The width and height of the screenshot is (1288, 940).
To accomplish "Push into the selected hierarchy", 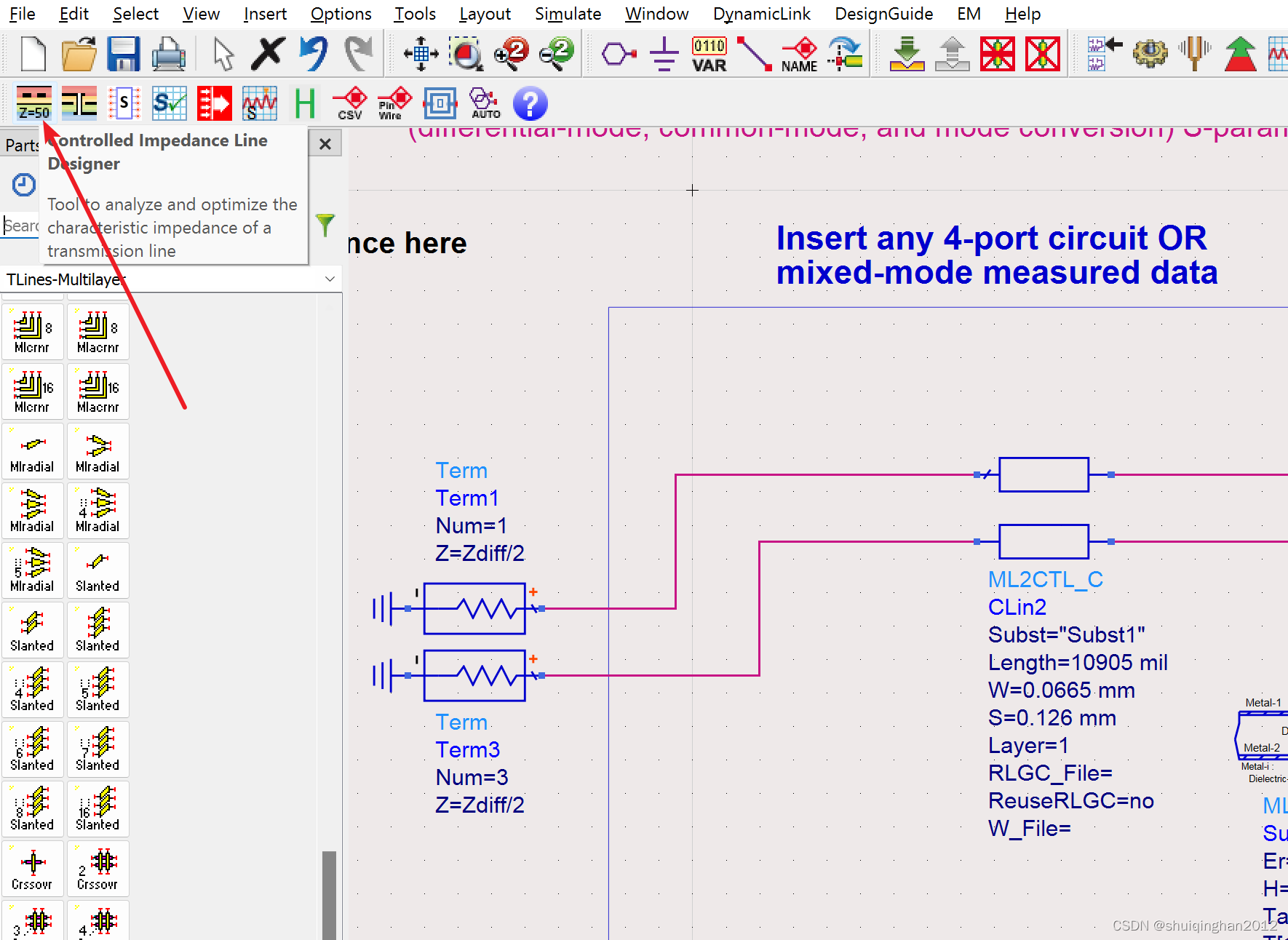I will click(x=907, y=53).
